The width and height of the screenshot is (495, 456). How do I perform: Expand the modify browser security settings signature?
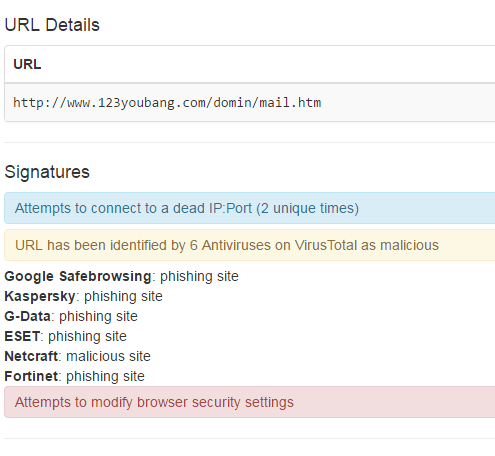[249, 402]
